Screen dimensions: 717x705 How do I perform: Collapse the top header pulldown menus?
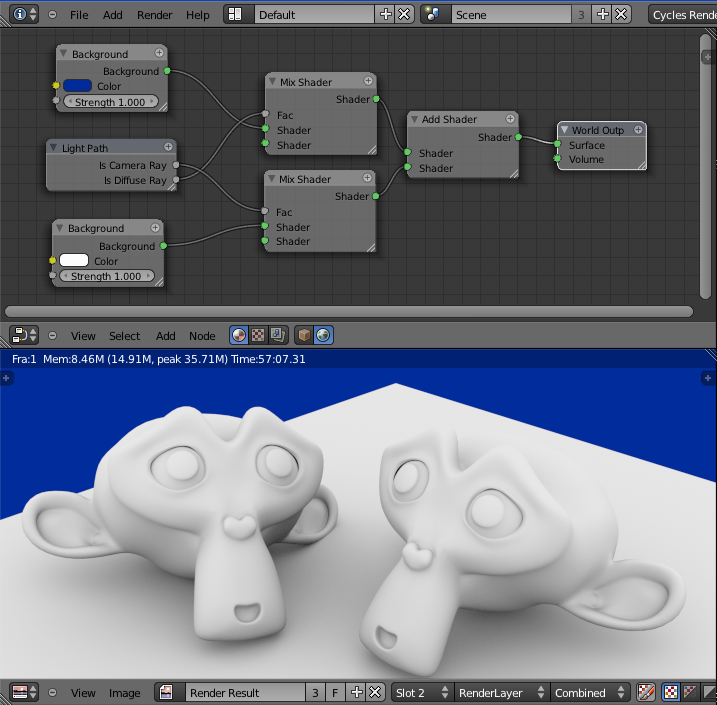click(x=53, y=15)
